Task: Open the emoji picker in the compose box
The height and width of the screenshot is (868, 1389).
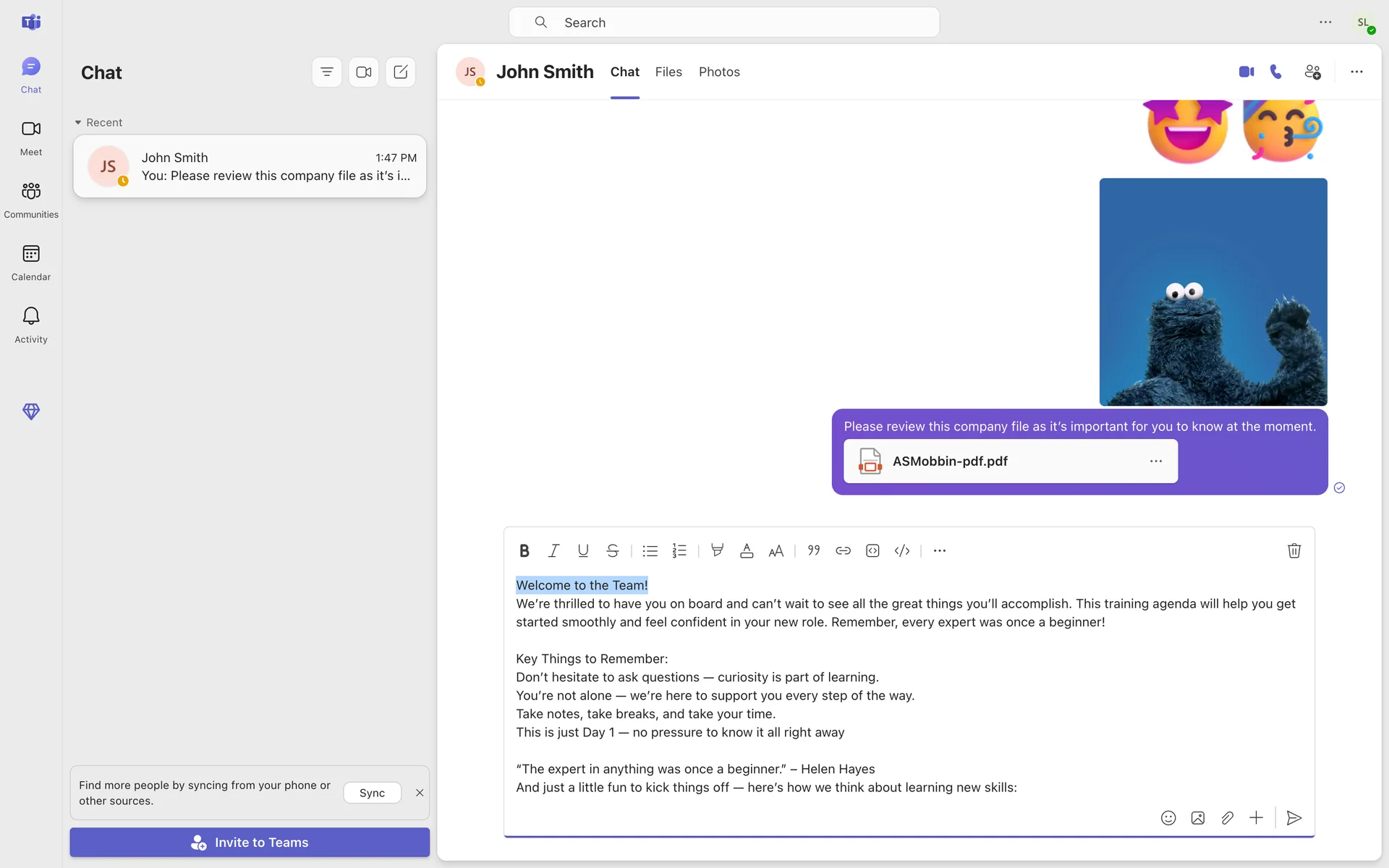Action: pyautogui.click(x=1168, y=818)
